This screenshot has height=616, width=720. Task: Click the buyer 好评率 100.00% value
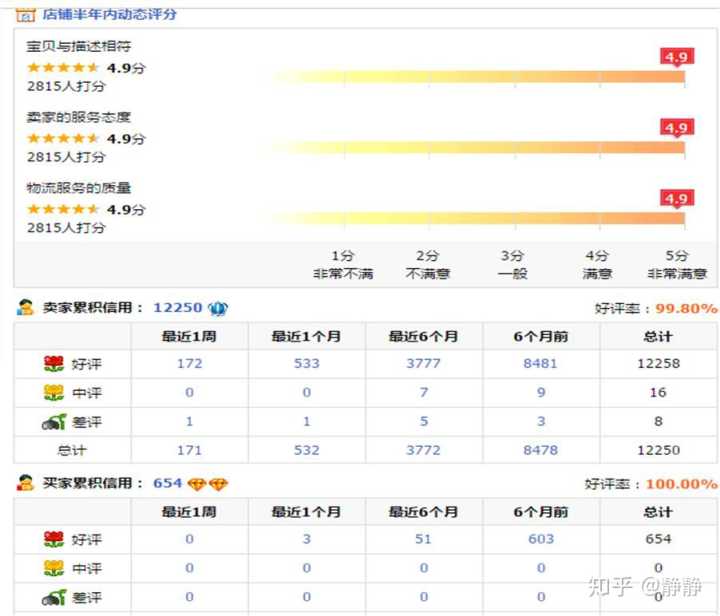(x=681, y=484)
